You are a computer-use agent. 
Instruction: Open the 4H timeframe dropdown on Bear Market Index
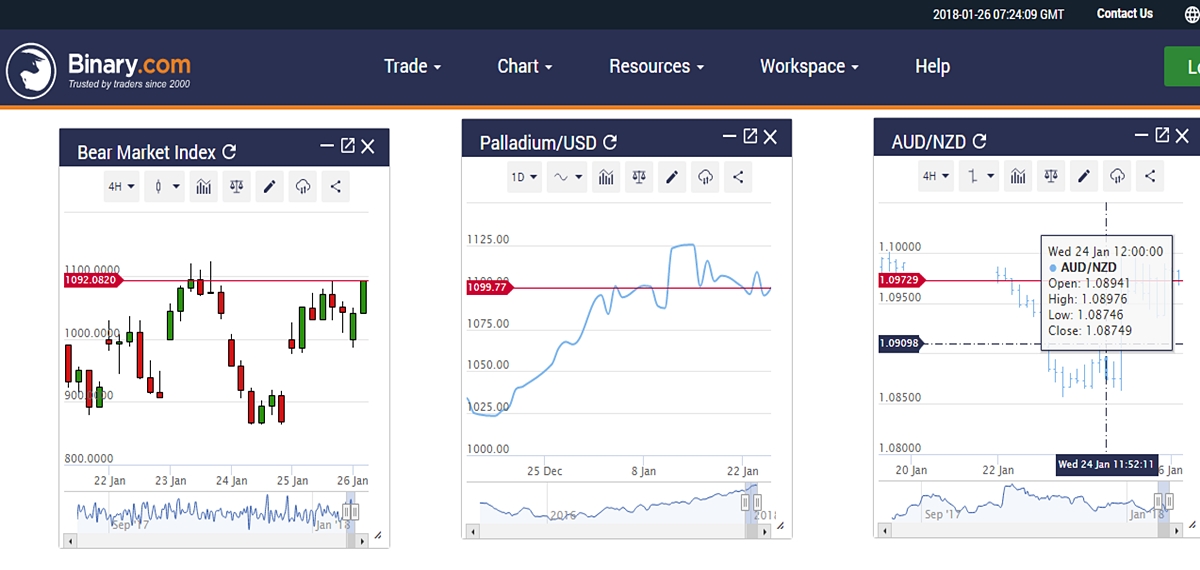click(121, 186)
